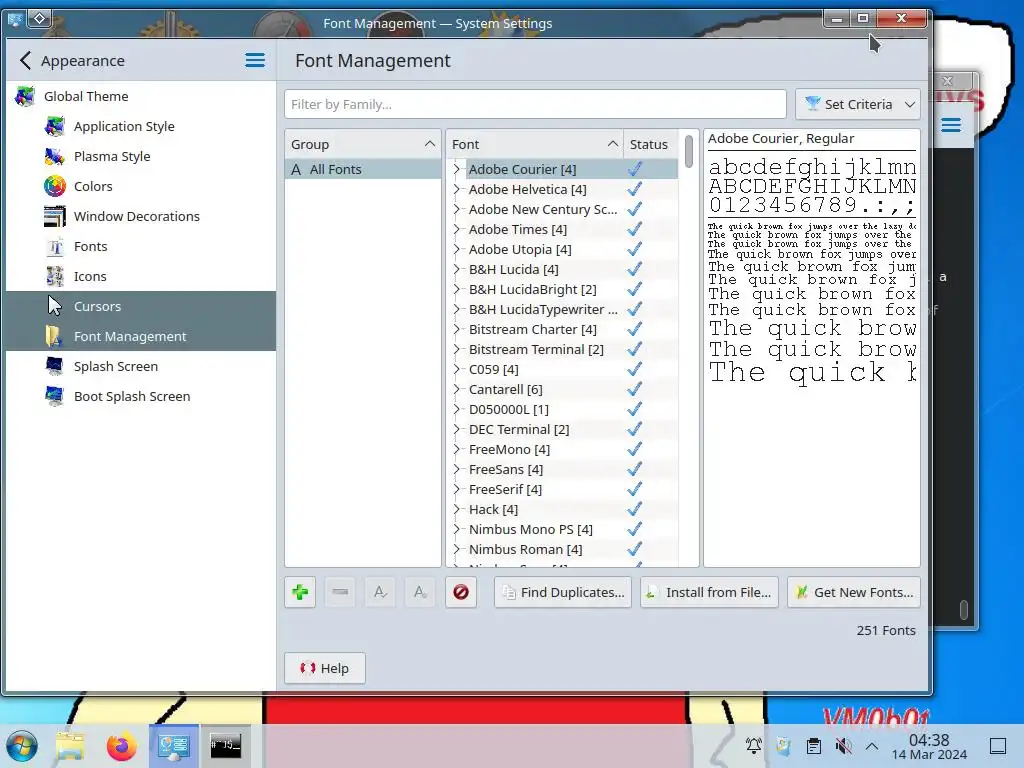This screenshot has width=1024, height=768.
Task: Toggle status checkmark for Adobe Utopia
Action: pos(634,249)
